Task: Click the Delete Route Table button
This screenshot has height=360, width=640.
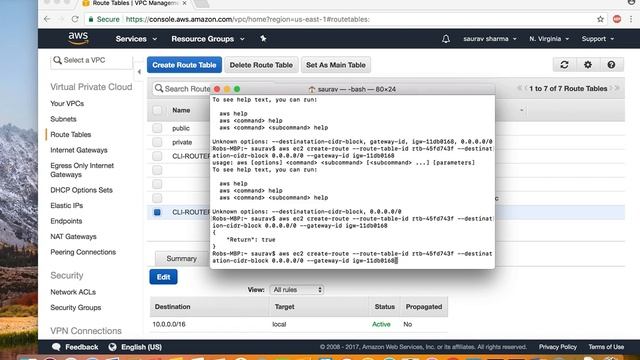Action: (x=261, y=65)
